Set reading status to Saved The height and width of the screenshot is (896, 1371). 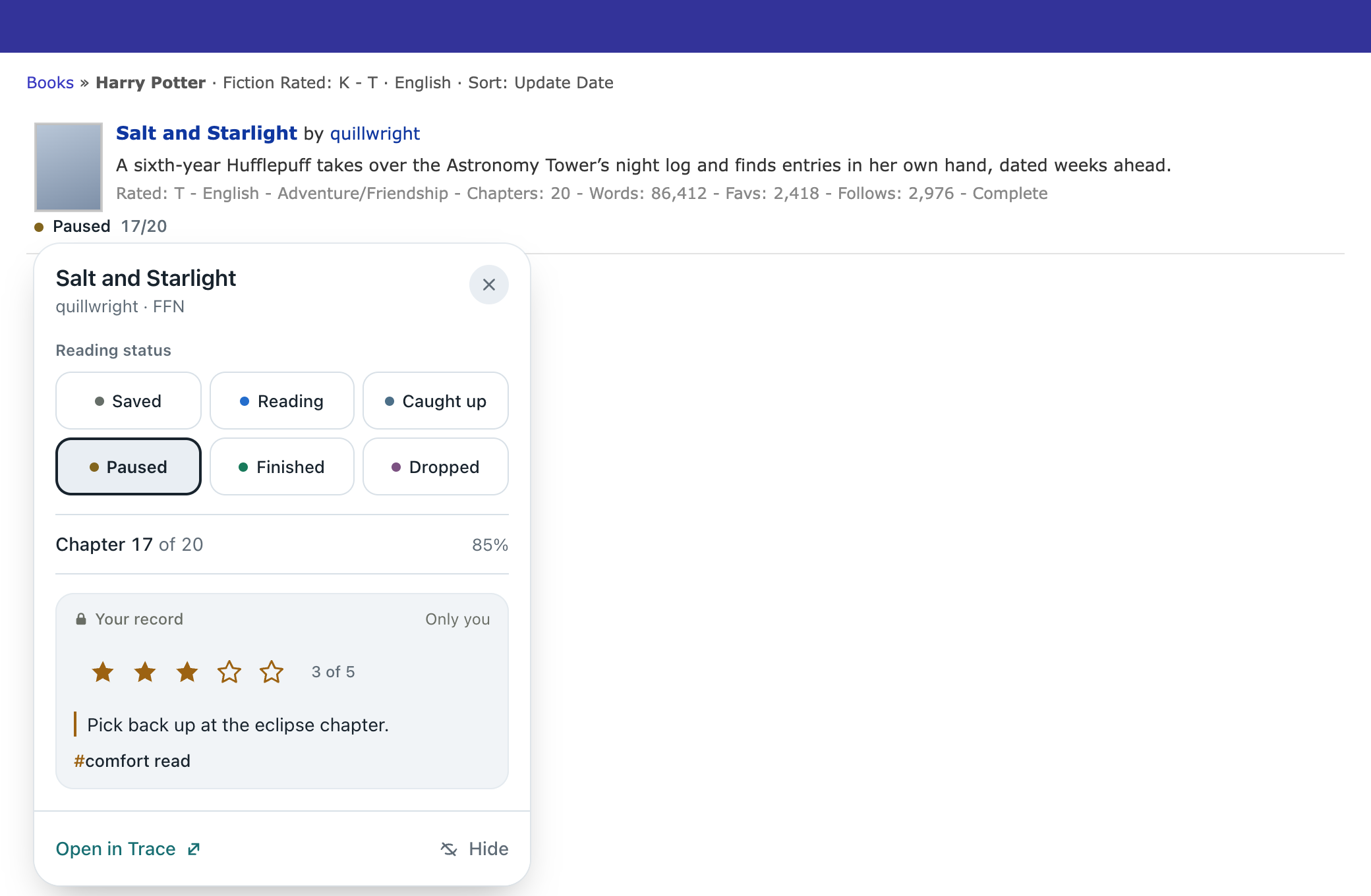(x=129, y=401)
